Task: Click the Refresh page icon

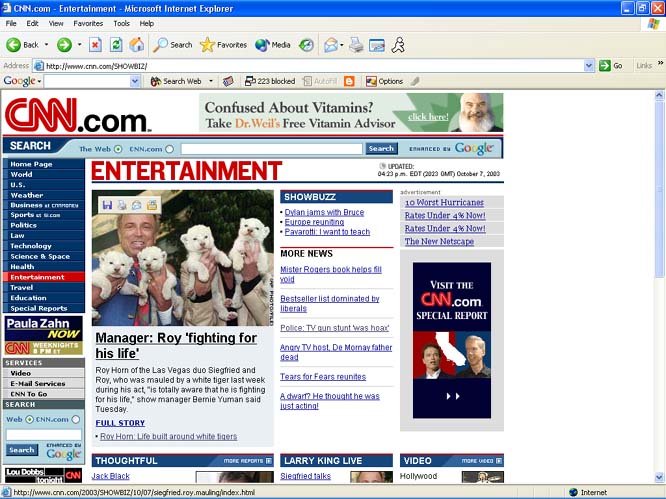Action: coord(116,45)
